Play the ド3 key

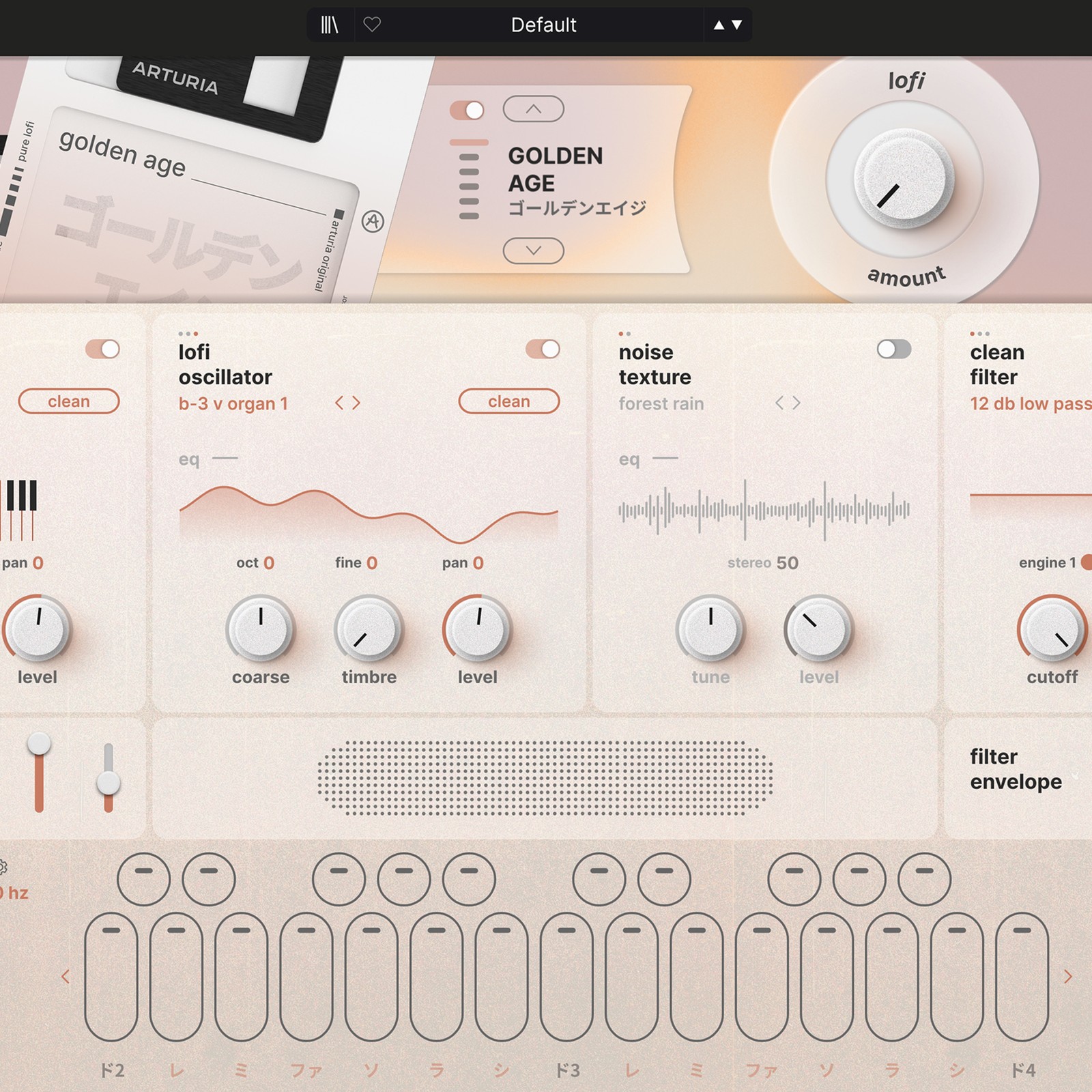click(566, 977)
